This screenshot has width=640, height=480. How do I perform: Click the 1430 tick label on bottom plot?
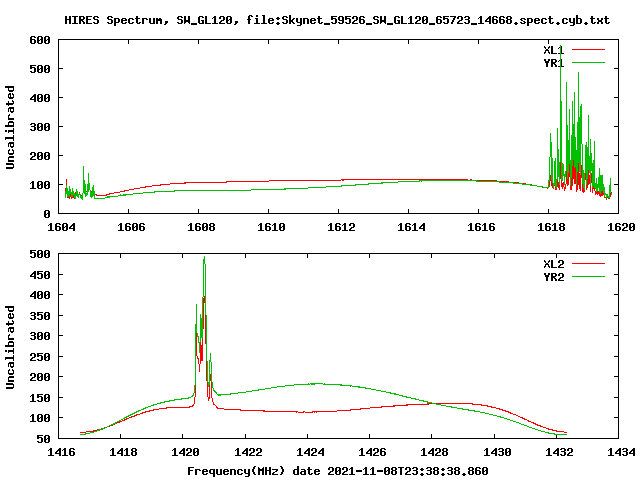pyautogui.click(x=497, y=452)
